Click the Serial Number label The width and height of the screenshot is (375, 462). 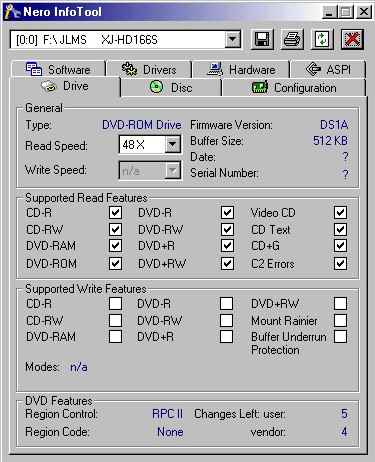pos(224,173)
